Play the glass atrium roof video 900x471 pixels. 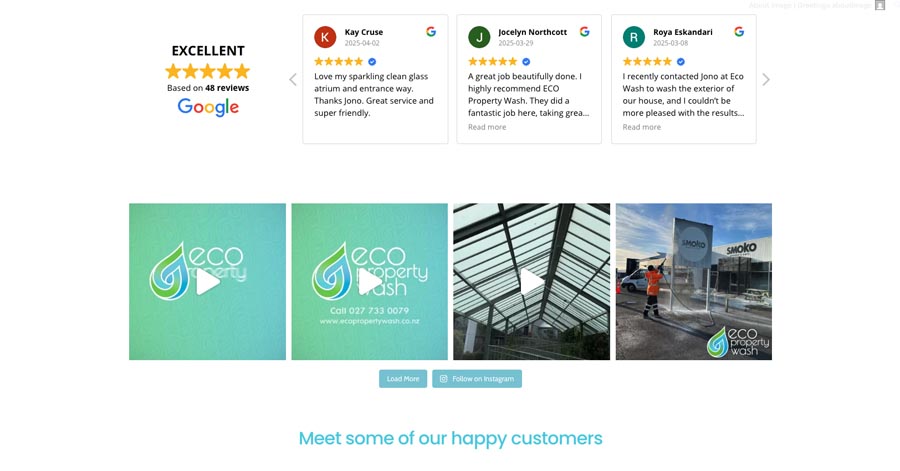pyautogui.click(x=532, y=282)
